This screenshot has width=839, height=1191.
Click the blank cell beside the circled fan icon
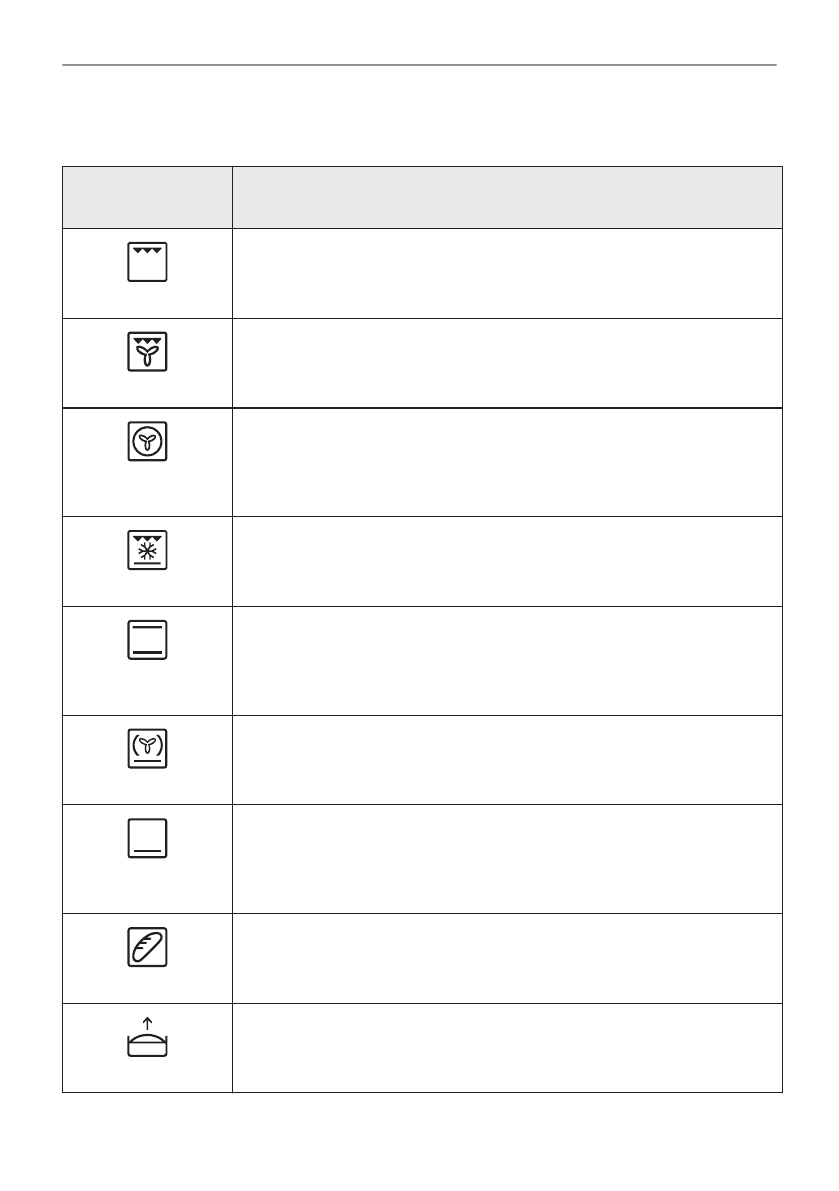(x=506, y=462)
